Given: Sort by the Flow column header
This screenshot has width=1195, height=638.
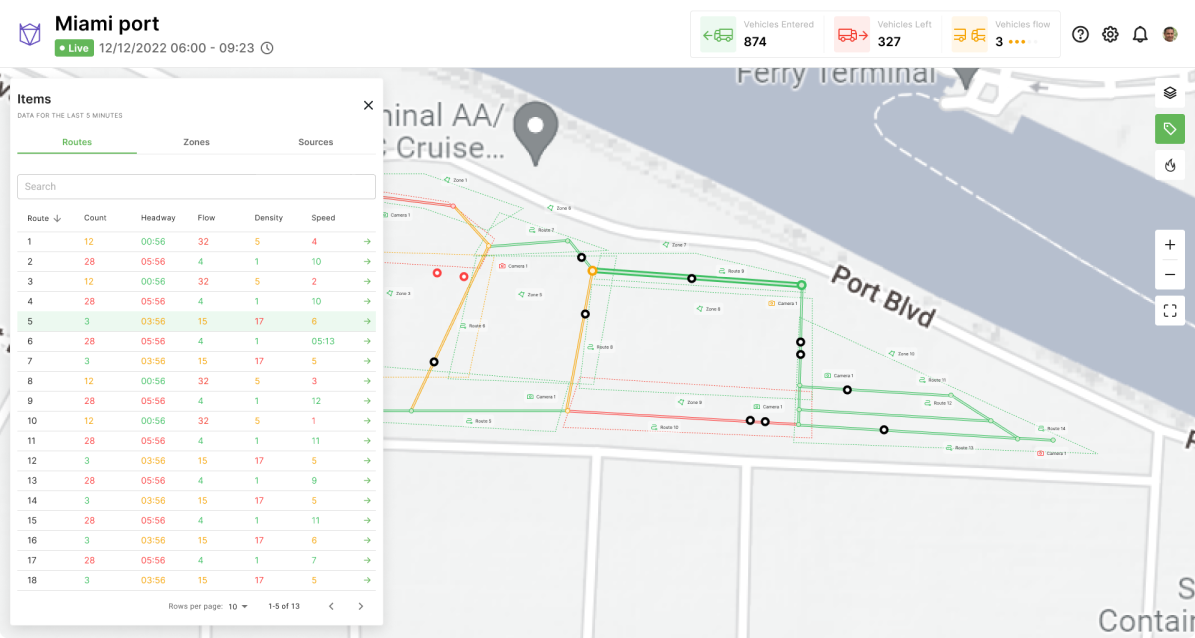Looking at the screenshot, I should pos(207,218).
